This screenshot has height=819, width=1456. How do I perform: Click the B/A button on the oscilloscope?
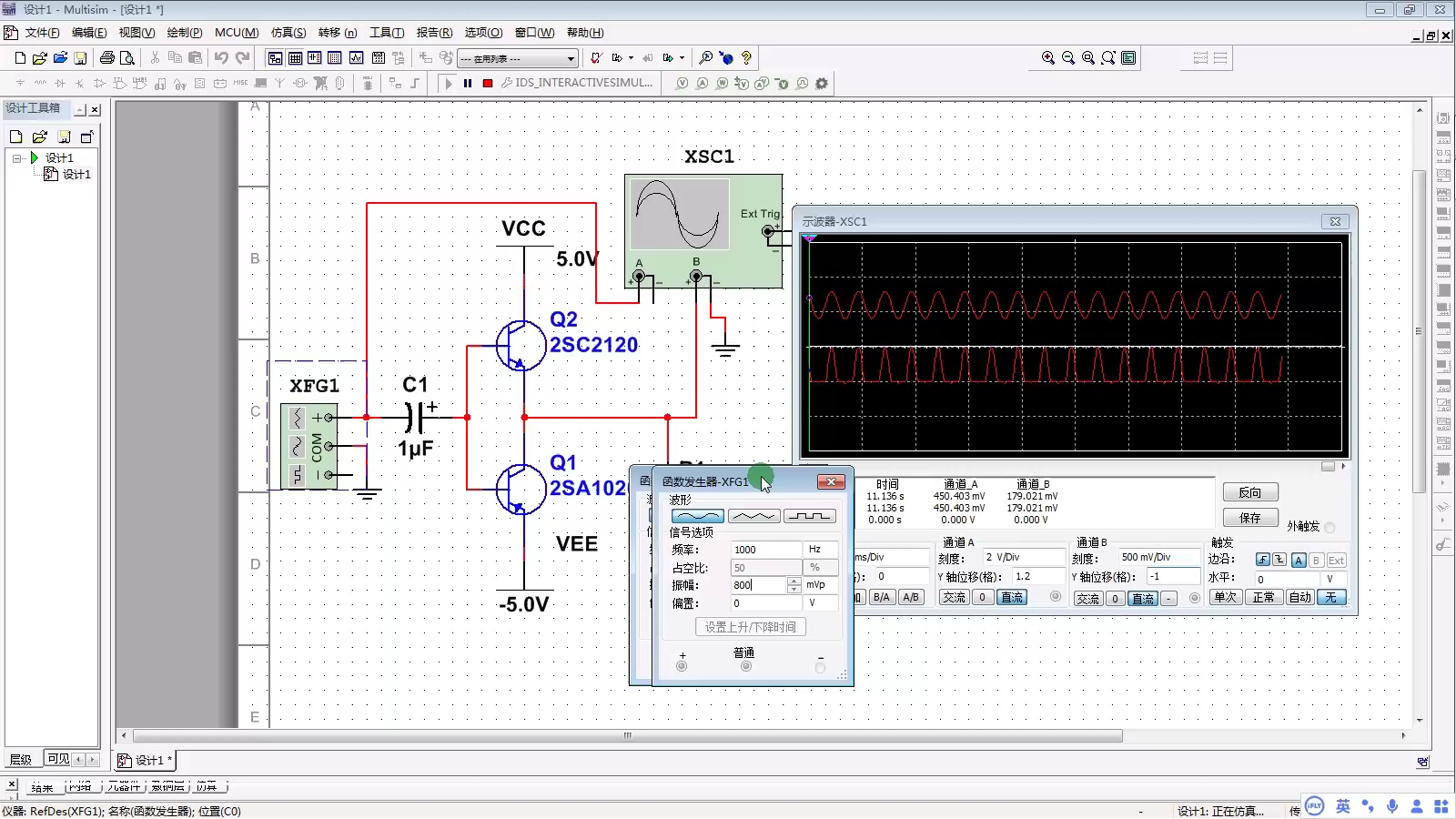[x=882, y=597]
